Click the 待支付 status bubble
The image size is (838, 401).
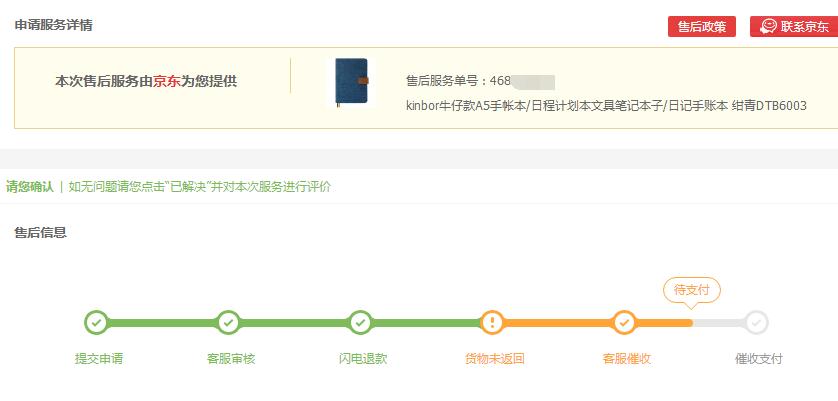[x=691, y=290]
